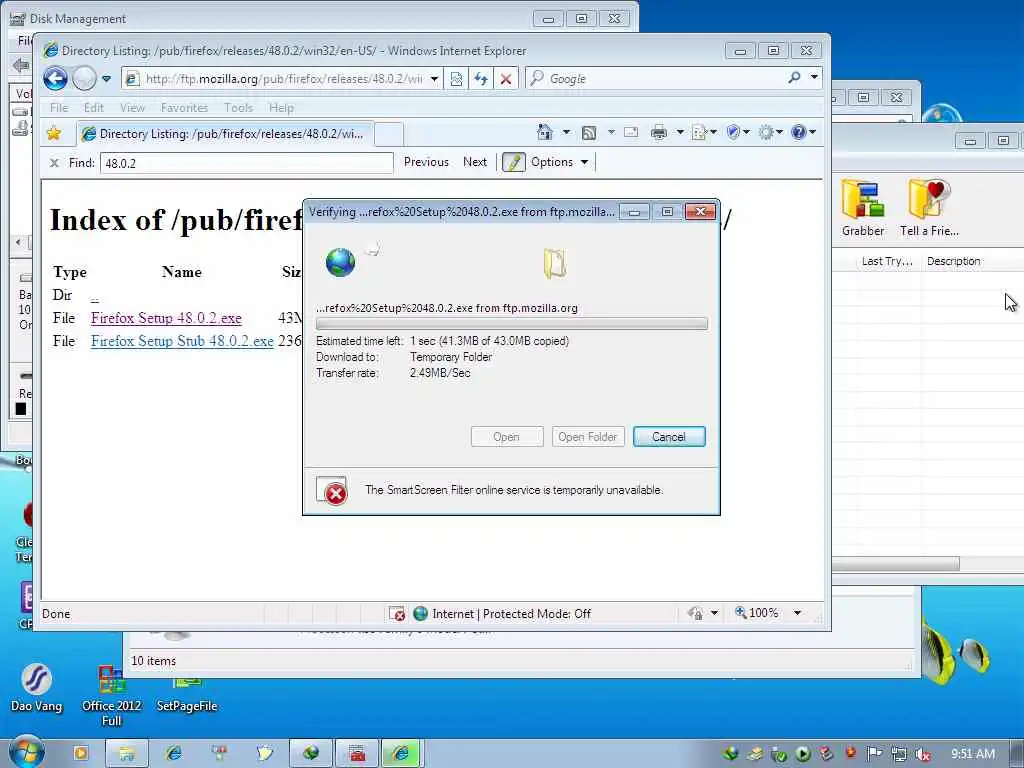This screenshot has height=768, width=1024.
Task: Click the red Stop loading X
Action: pyautogui.click(x=505, y=79)
